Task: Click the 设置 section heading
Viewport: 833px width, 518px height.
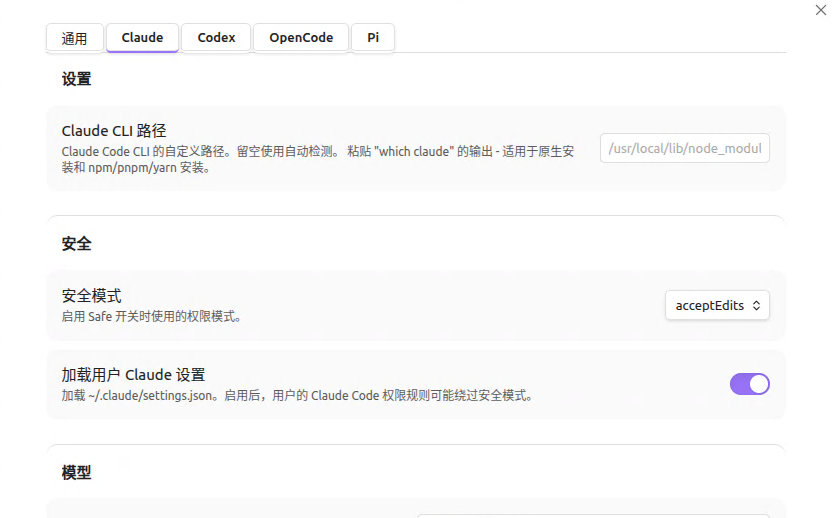Action: (76, 79)
